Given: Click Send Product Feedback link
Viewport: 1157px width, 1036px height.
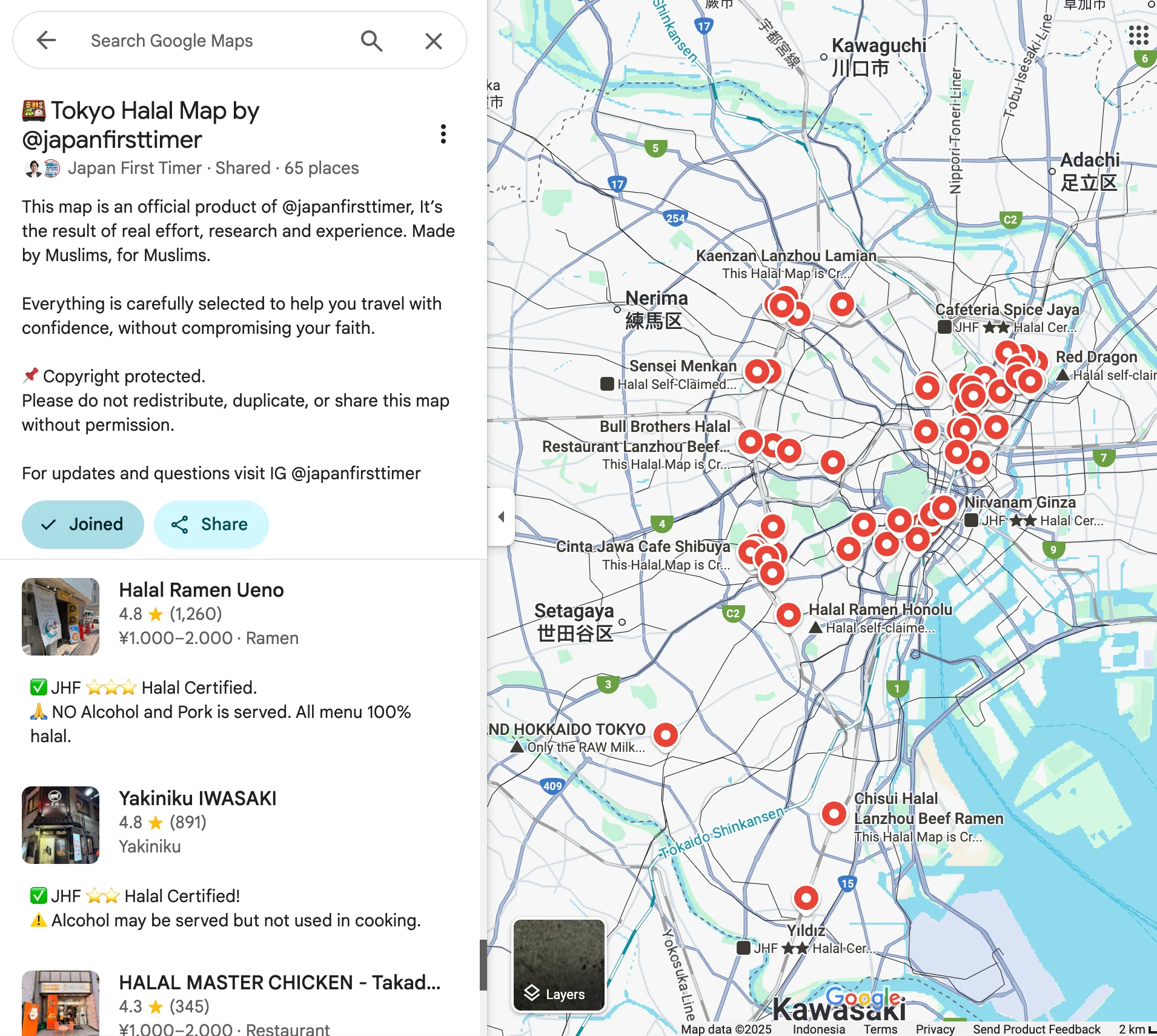Looking at the screenshot, I should [1036, 1029].
